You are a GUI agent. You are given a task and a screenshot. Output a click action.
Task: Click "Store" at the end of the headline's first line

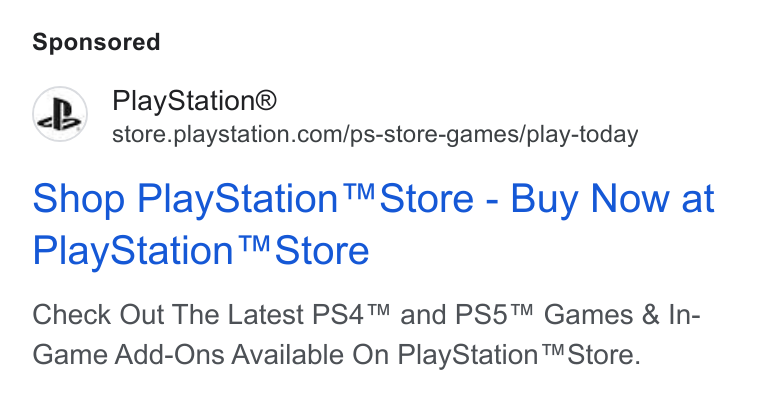(x=426, y=199)
